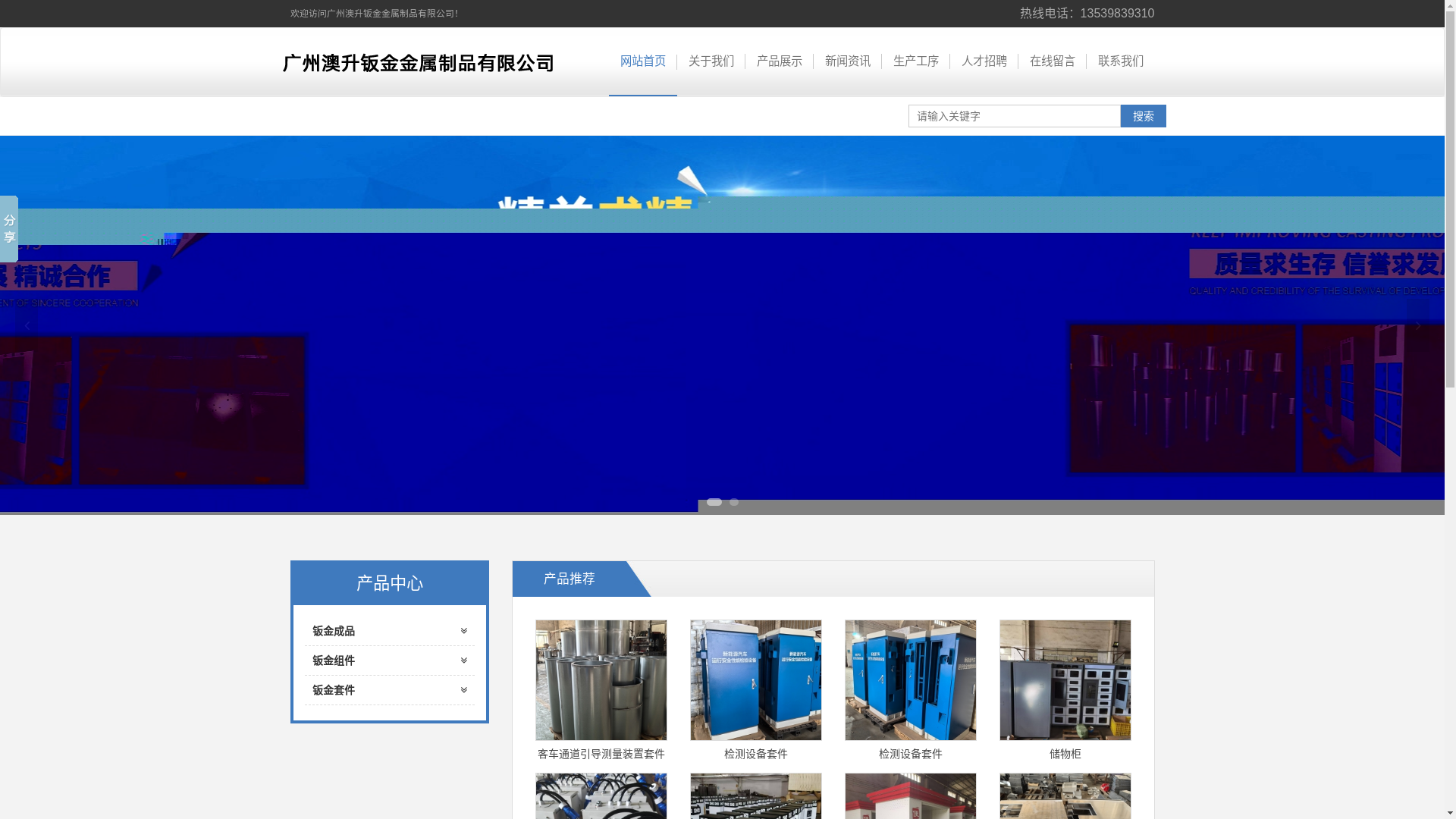Expand the 钣金组件 category chevron
The height and width of the screenshot is (819, 1456).
pos(463,661)
